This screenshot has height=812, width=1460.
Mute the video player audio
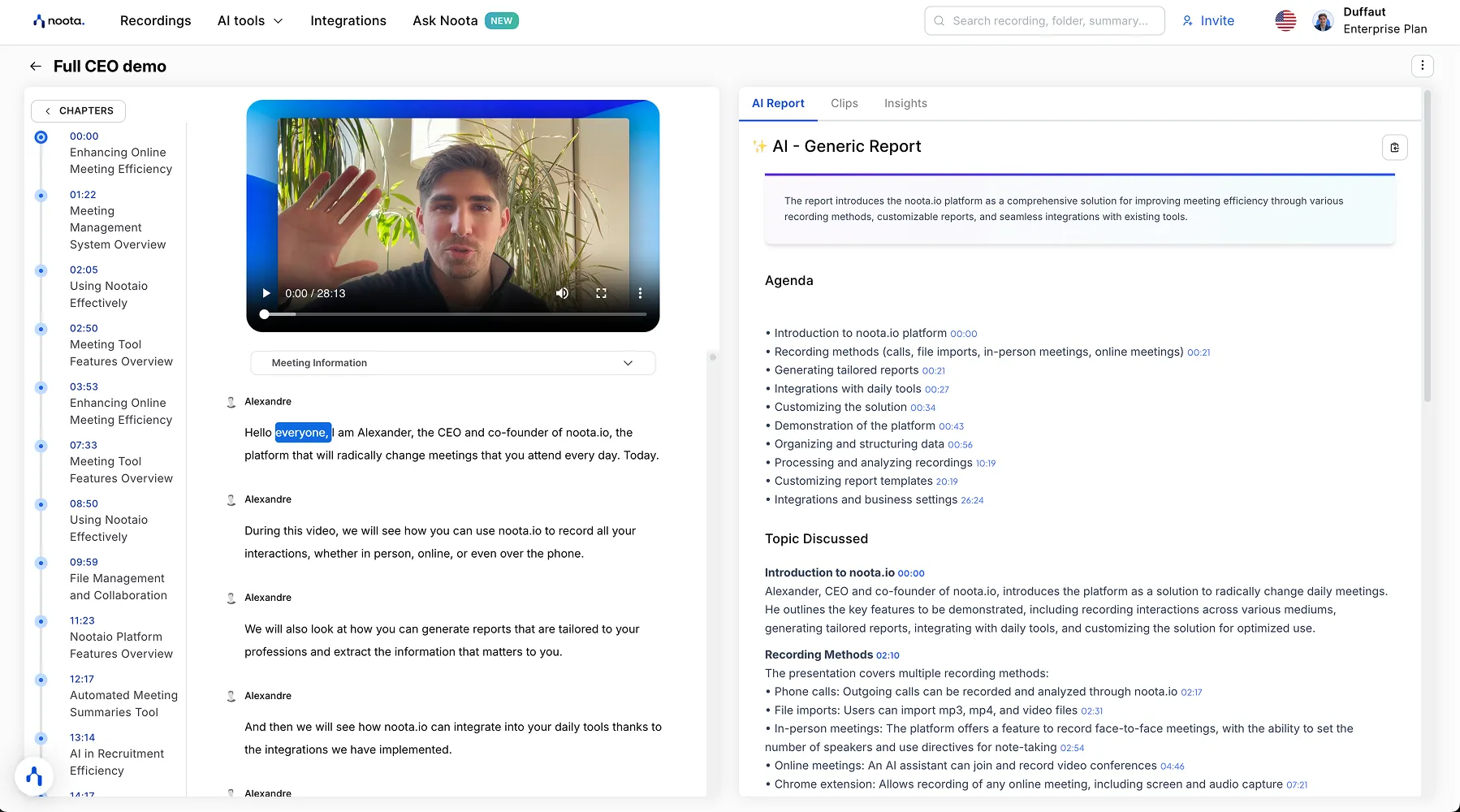click(562, 293)
